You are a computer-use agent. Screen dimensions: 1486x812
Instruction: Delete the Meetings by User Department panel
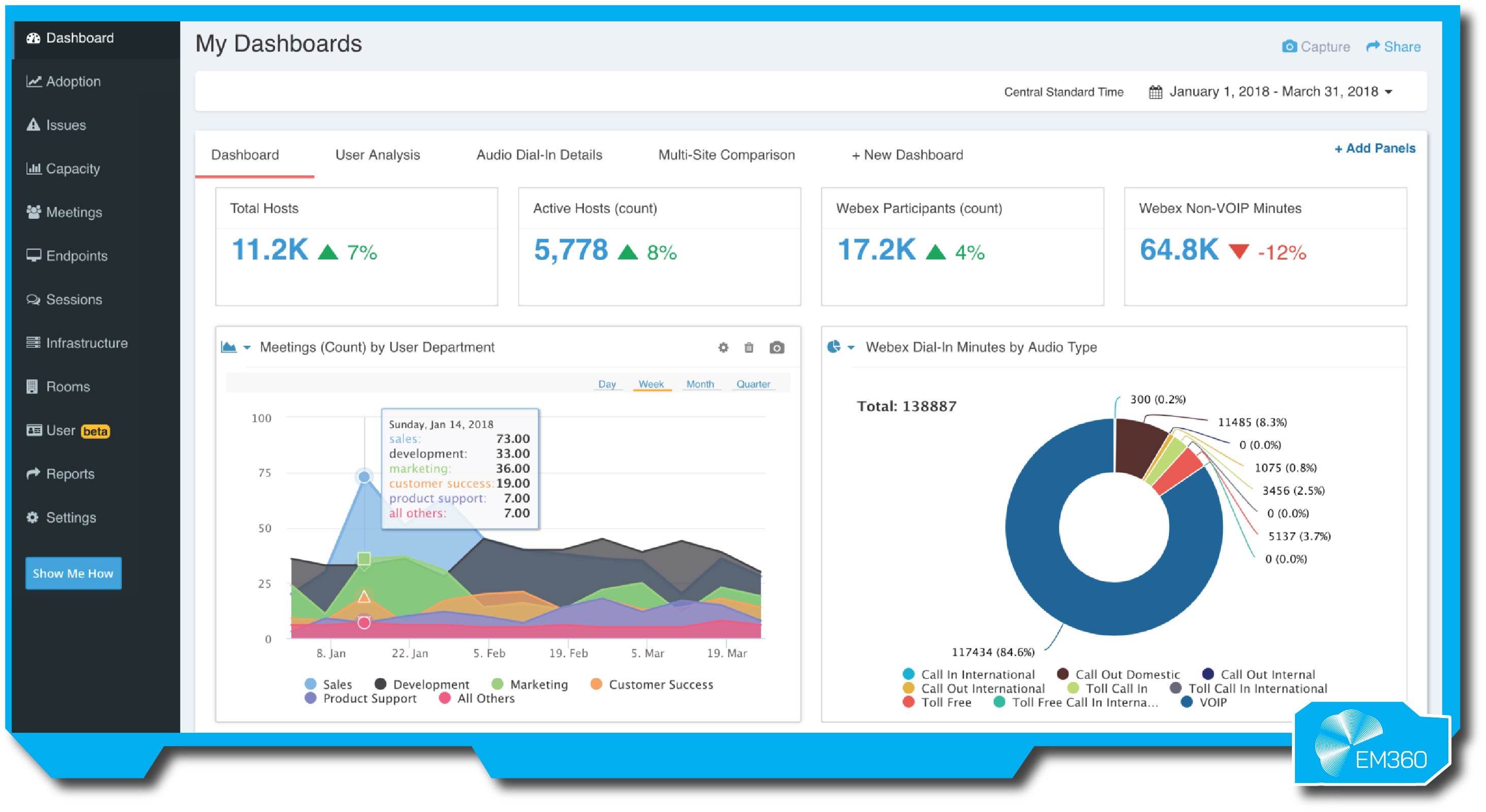click(749, 347)
